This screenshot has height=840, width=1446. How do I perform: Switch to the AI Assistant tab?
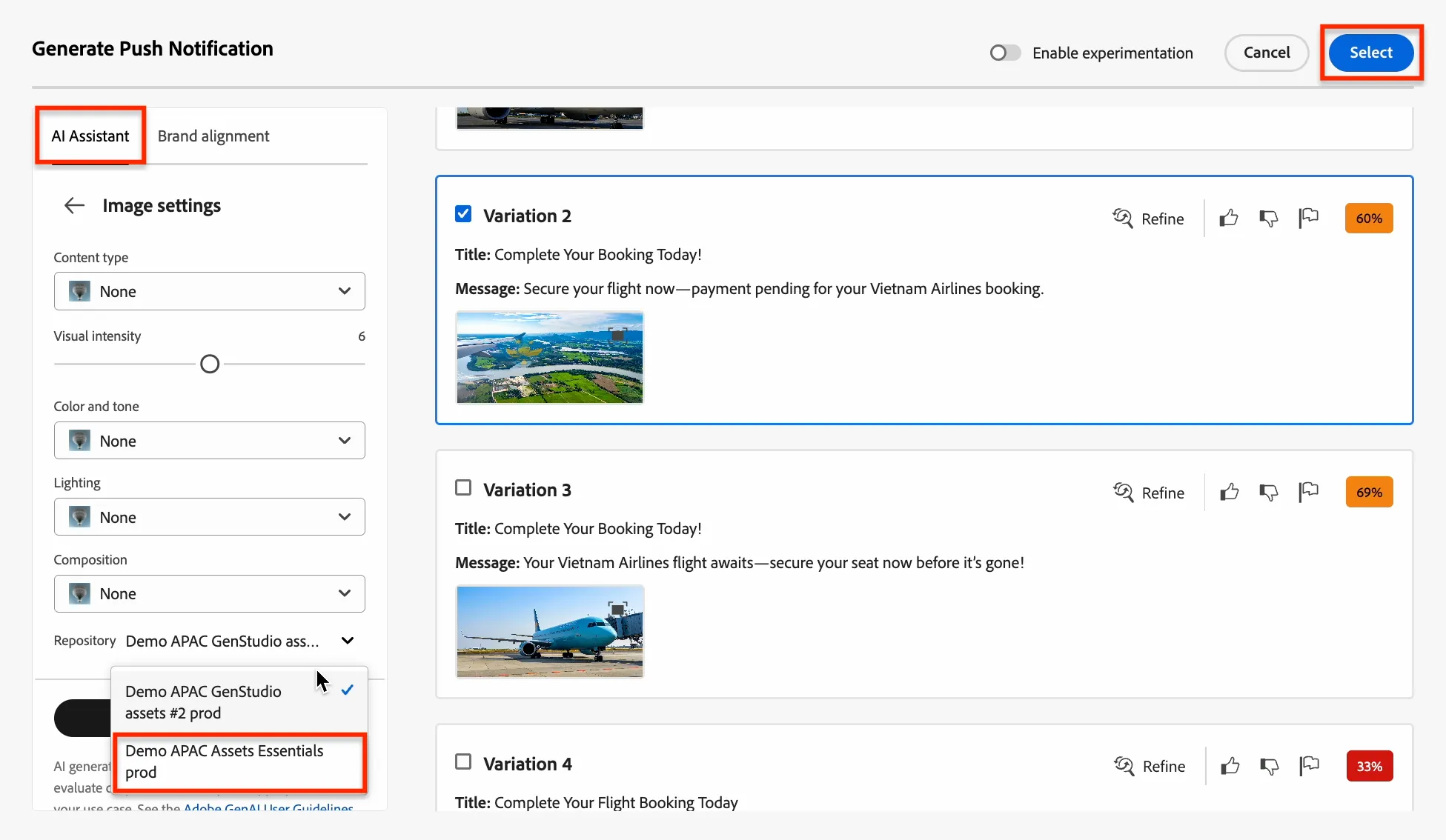point(90,136)
